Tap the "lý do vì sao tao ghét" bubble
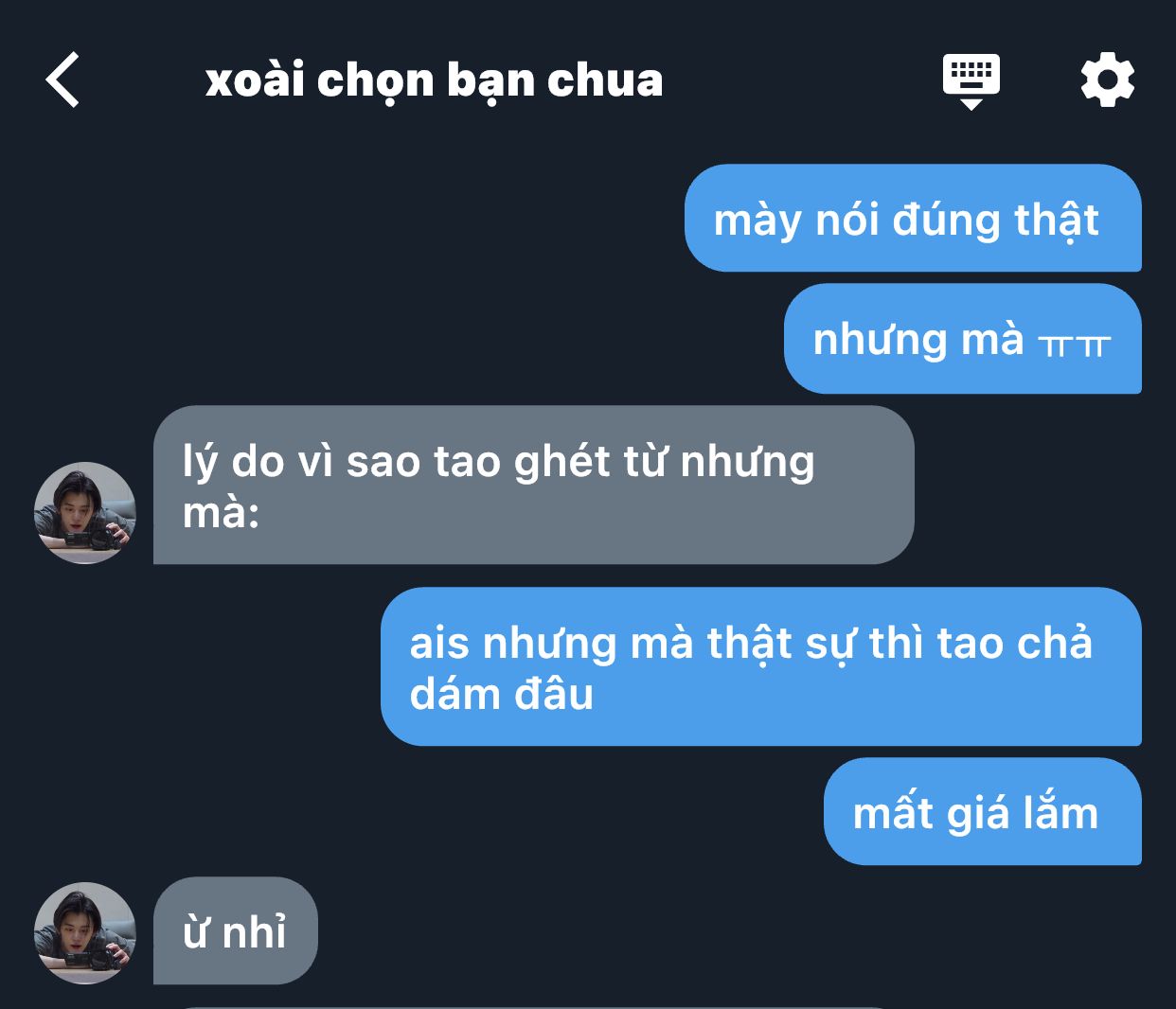Image resolution: width=1176 pixels, height=1009 pixels. (x=534, y=485)
